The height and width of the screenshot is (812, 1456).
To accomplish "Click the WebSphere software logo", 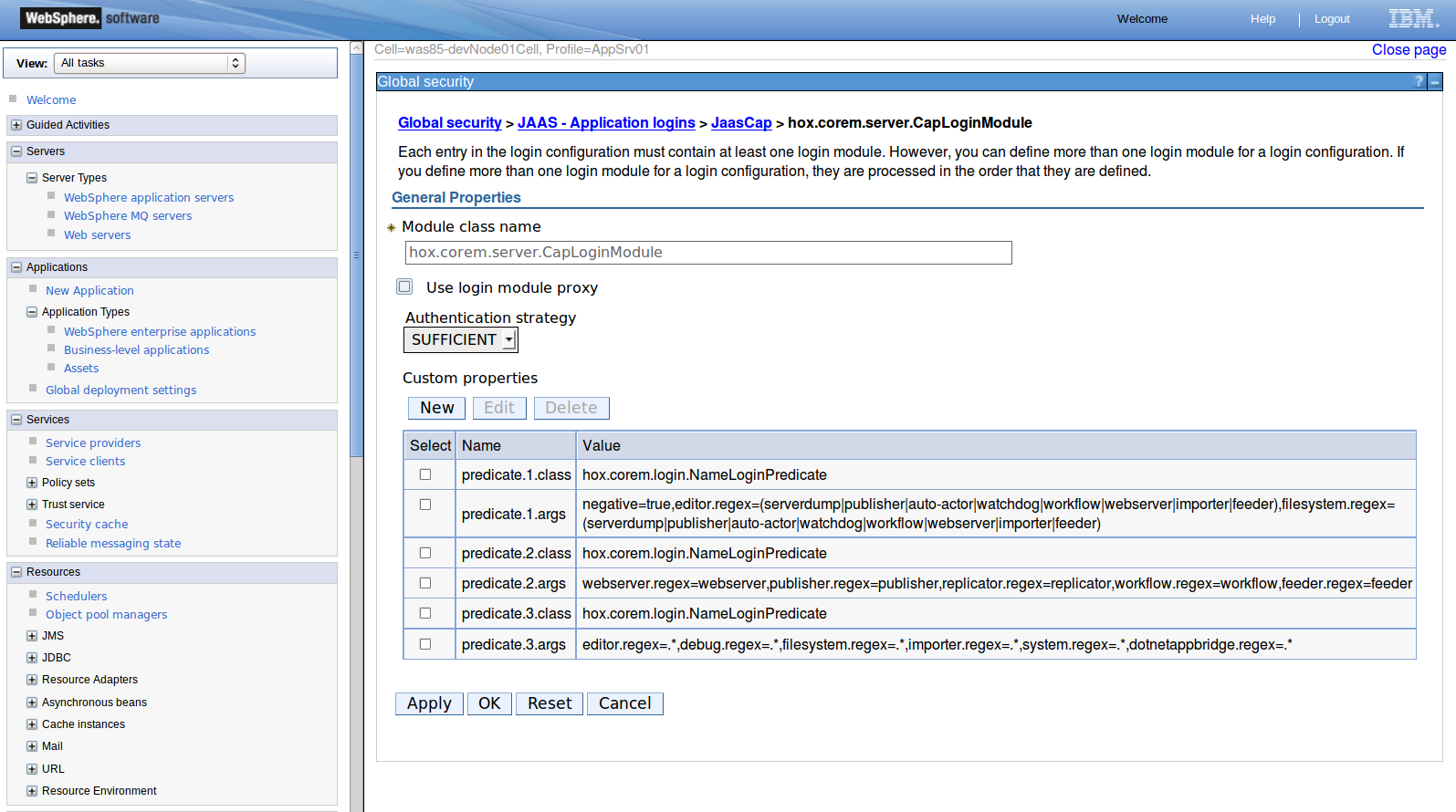I will (x=91, y=18).
